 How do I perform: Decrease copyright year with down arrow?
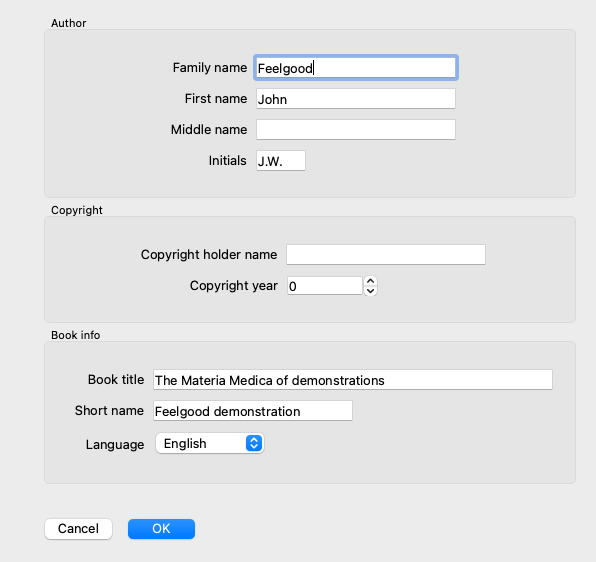coord(371,291)
